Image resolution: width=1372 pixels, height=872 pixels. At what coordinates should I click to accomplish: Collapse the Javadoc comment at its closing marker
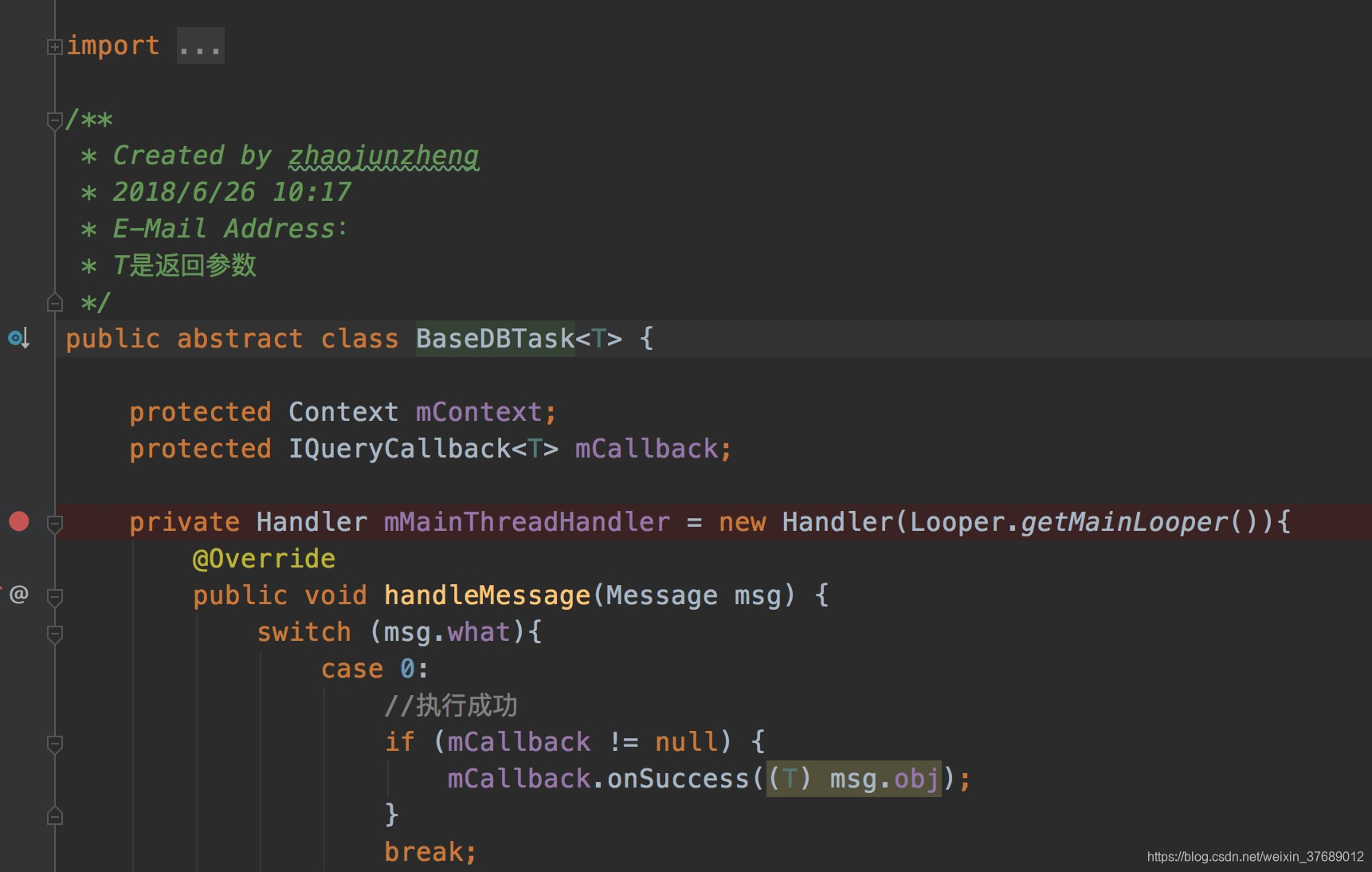click(x=55, y=302)
